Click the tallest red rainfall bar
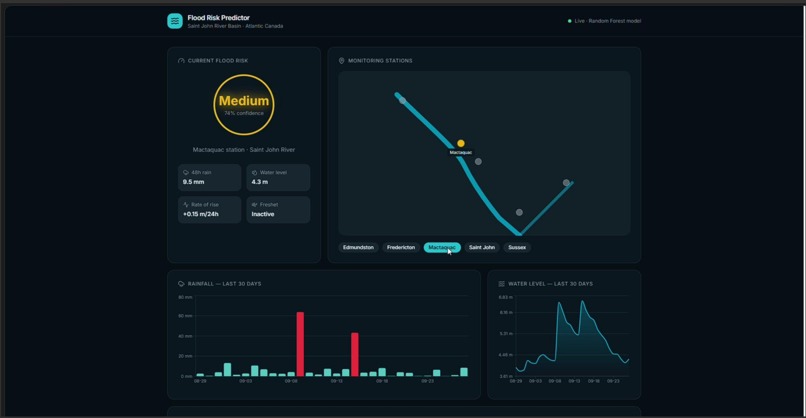 pos(300,344)
